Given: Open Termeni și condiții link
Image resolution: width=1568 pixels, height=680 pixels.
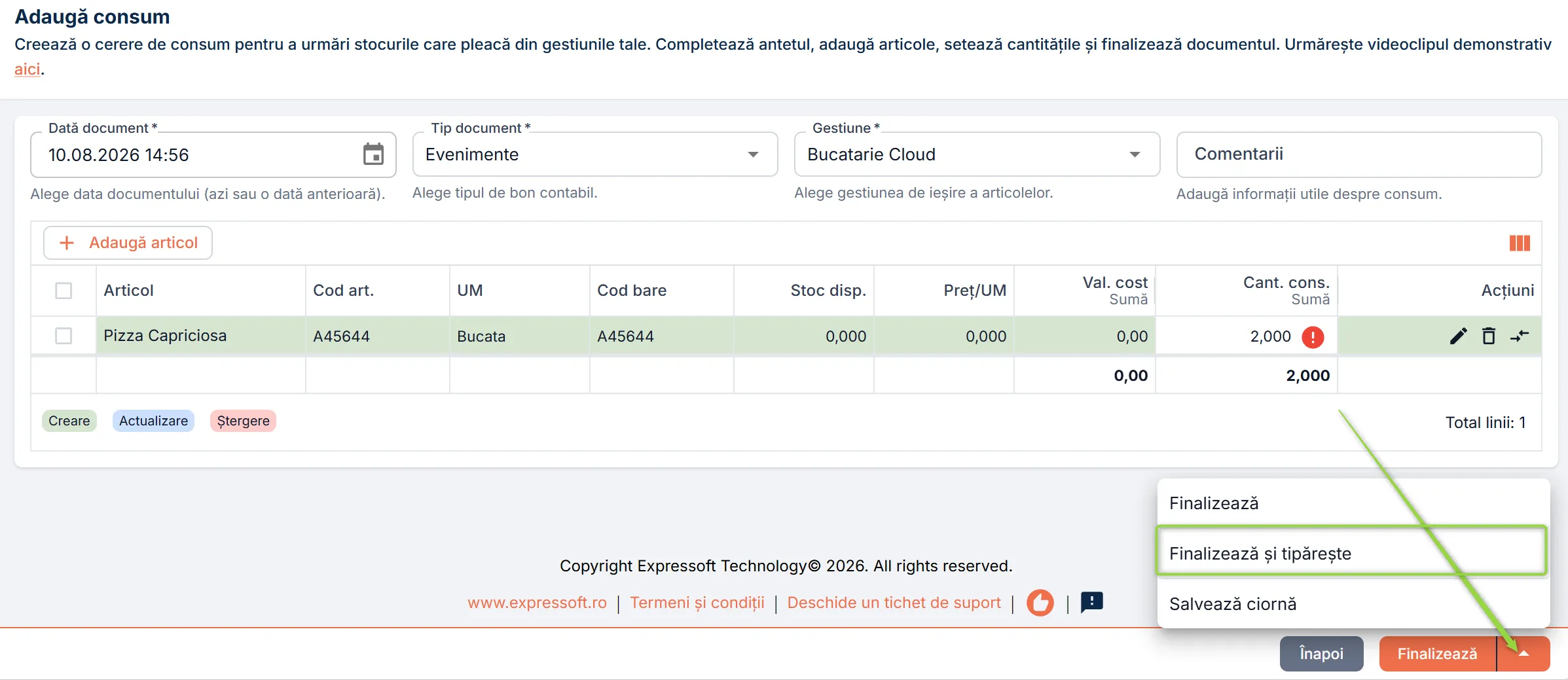Looking at the screenshot, I should point(697,603).
